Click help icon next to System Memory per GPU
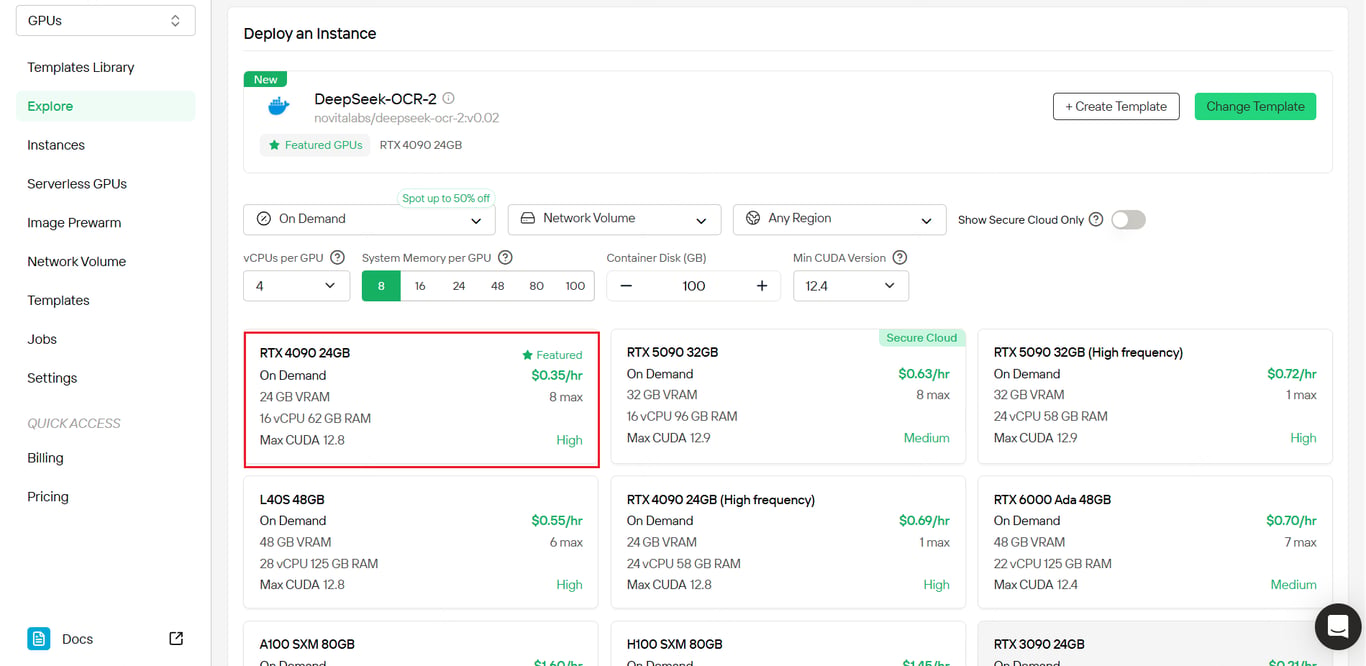This screenshot has height=666, width=1366. point(505,257)
